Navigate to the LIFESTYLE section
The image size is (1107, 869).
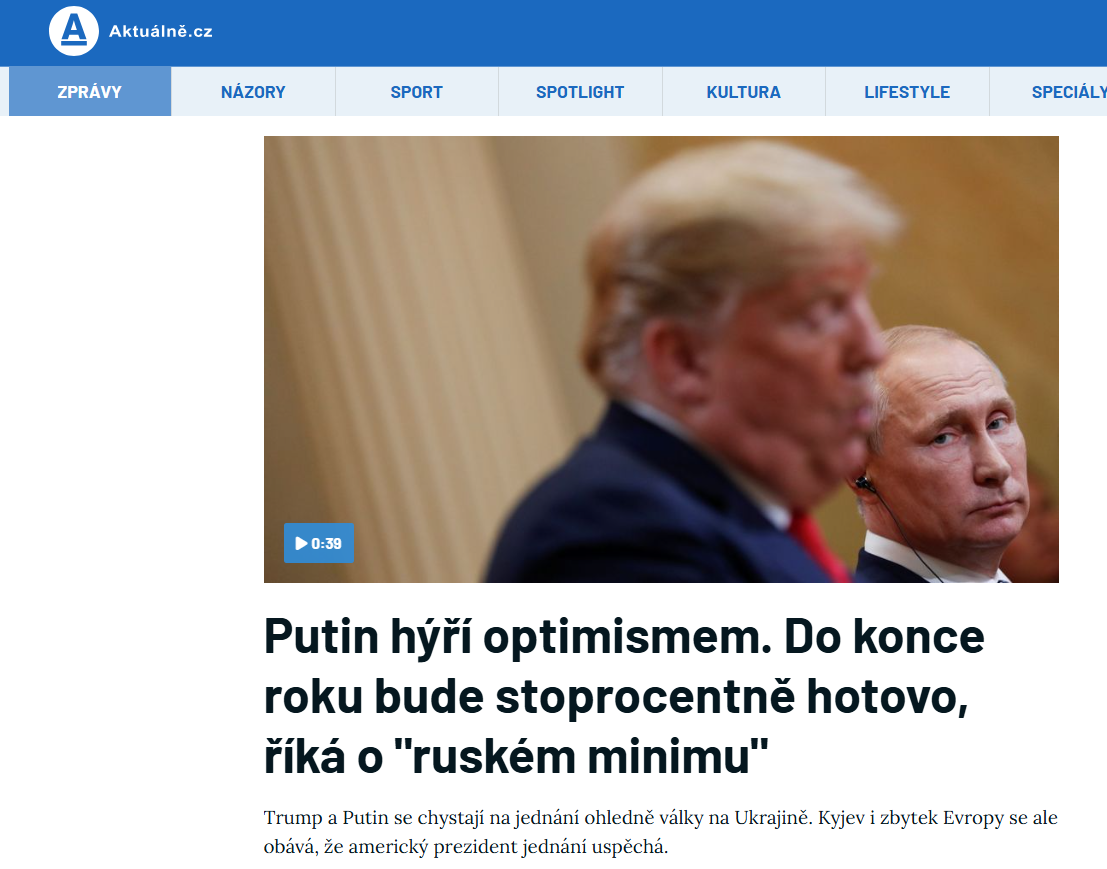tap(907, 92)
